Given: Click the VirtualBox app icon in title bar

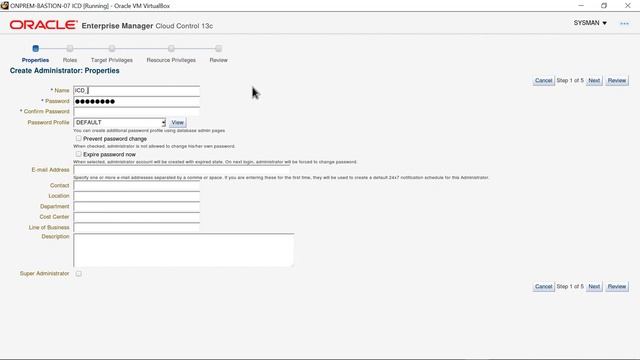Looking at the screenshot, I should pyautogui.click(x=4, y=6).
